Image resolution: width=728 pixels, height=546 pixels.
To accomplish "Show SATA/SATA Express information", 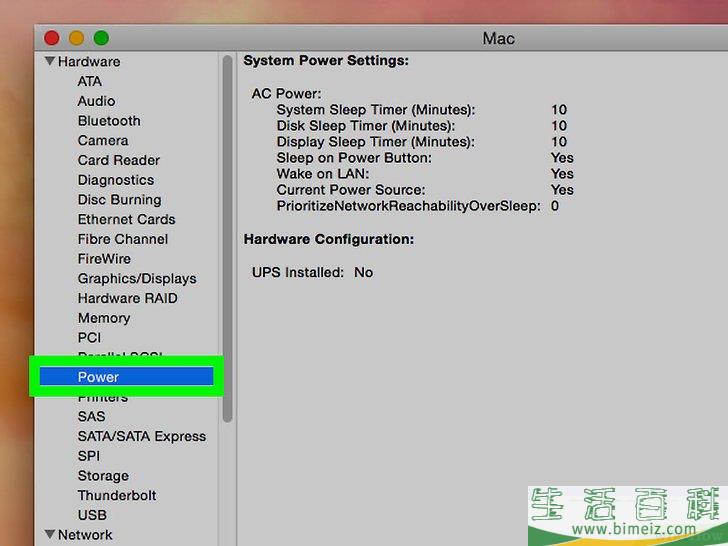I will [x=141, y=436].
